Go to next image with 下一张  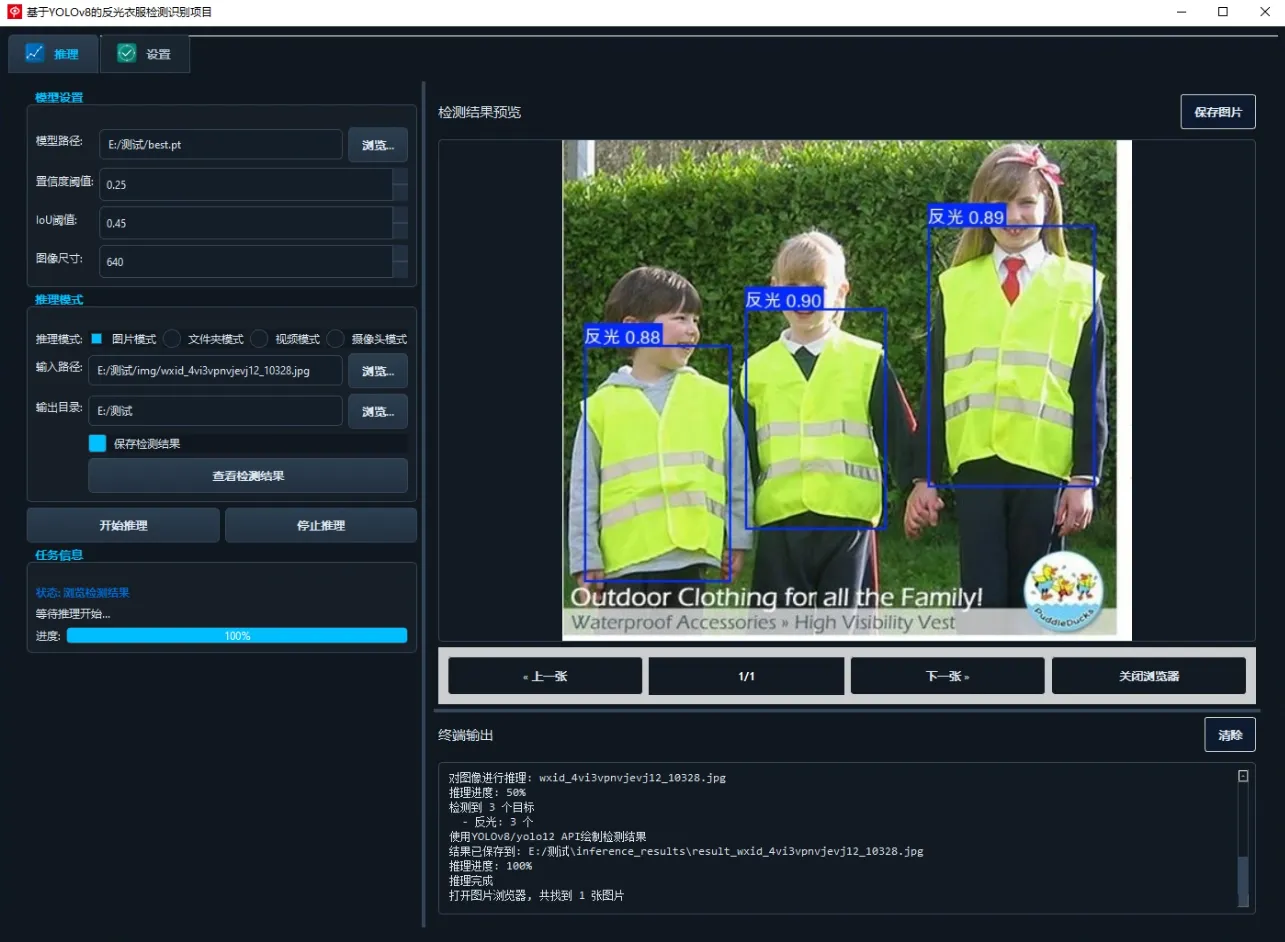click(x=947, y=676)
